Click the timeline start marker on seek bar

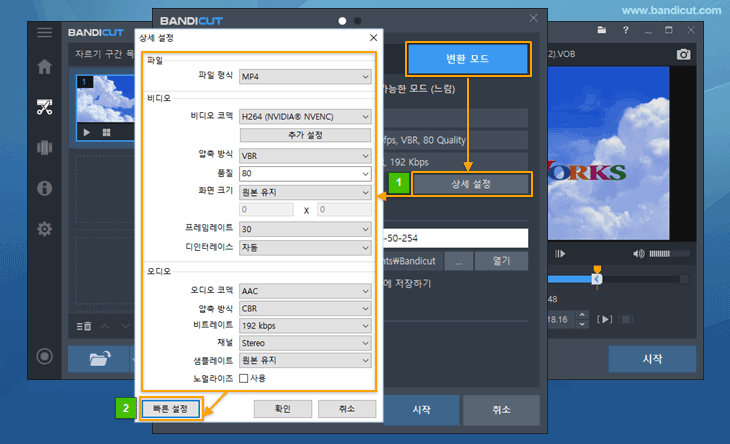597,278
